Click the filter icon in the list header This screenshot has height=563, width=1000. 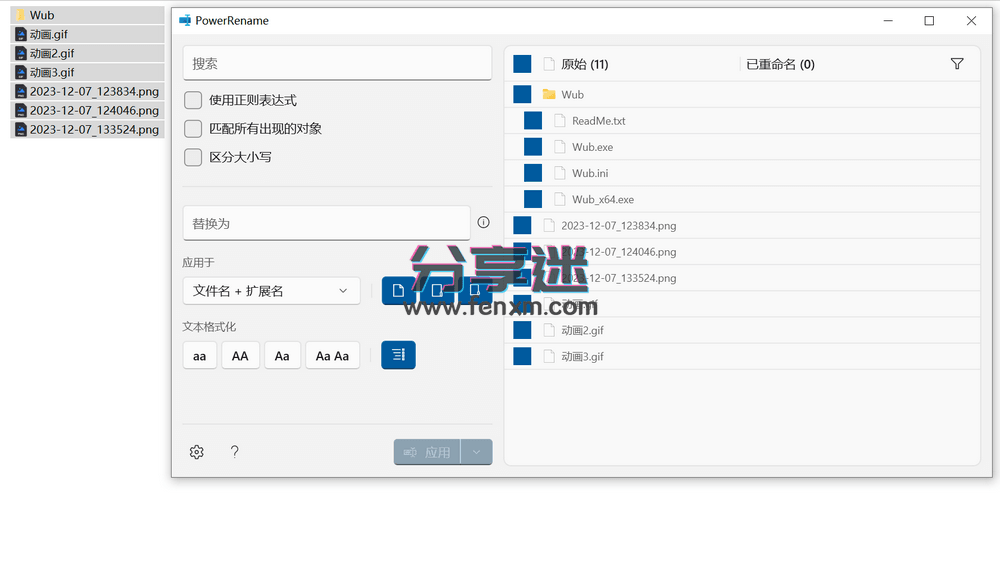957,64
